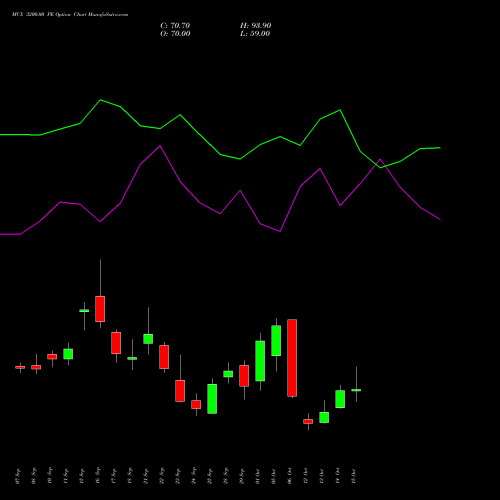The width and height of the screenshot is (500, 500).
Task: Click the chart title text at top left
Action: tap(70, 15)
